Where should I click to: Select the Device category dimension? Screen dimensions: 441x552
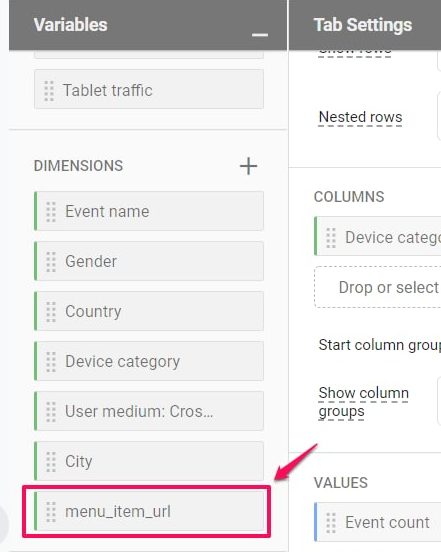click(x=149, y=361)
